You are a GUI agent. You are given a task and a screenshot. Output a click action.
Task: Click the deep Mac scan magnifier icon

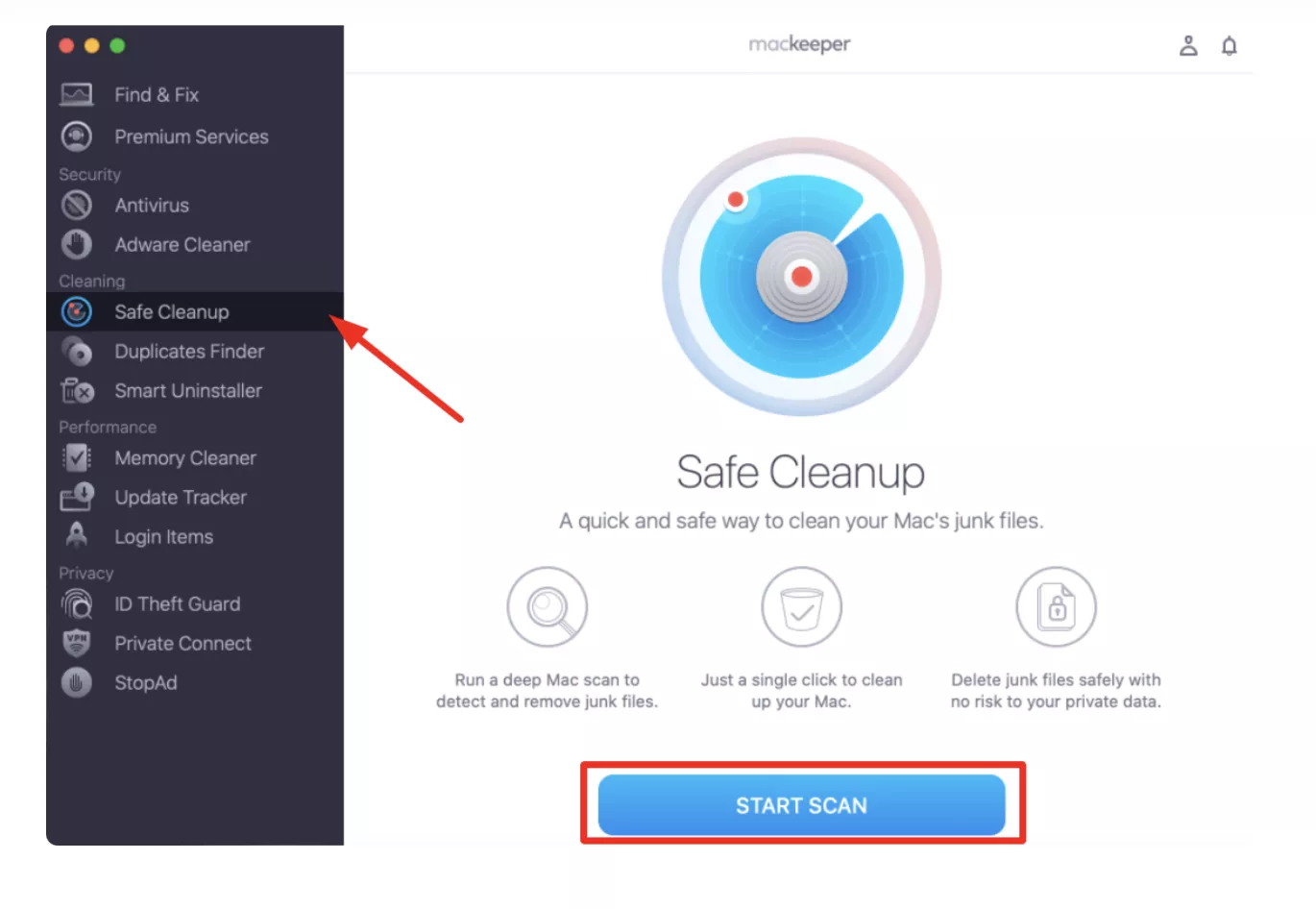pyautogui.click(x=548, y=606)
